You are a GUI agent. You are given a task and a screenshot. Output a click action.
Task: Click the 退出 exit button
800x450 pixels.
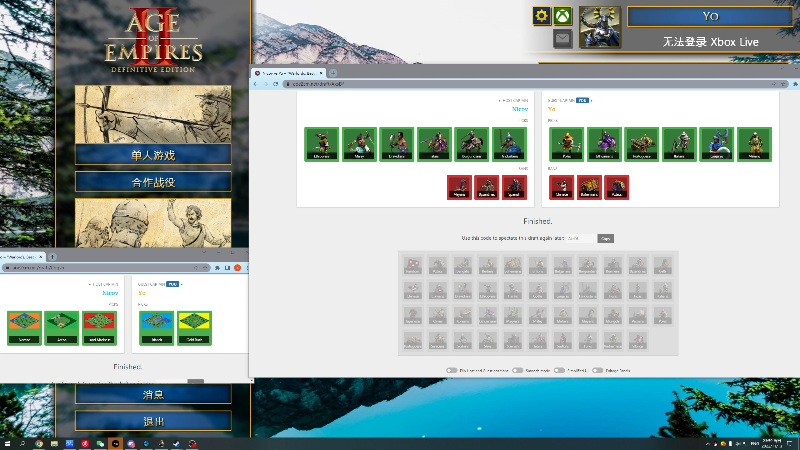coord(153,421)
